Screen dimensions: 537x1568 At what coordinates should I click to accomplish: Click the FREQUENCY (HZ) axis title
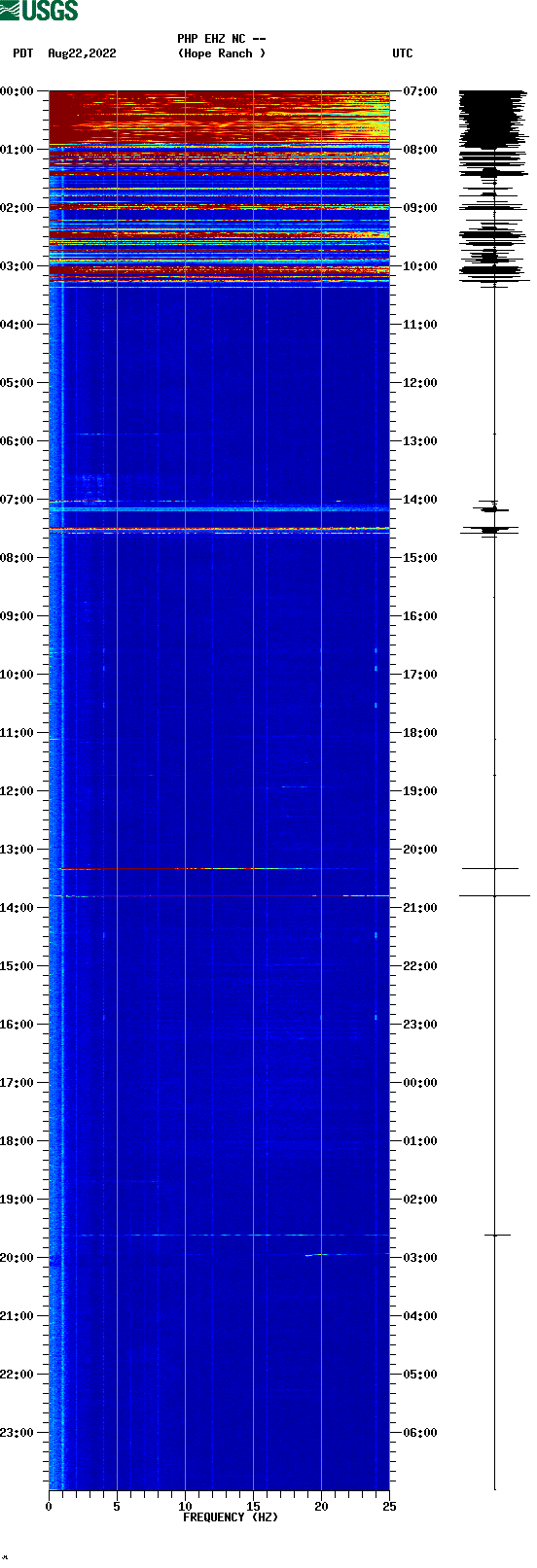tap(231, 1517)
